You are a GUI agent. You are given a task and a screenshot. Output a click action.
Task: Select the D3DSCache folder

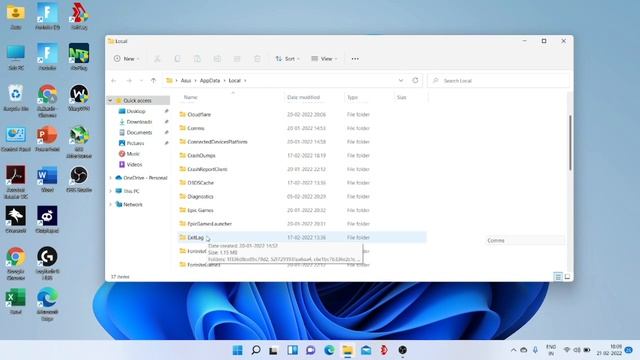(x=302, y=183)
